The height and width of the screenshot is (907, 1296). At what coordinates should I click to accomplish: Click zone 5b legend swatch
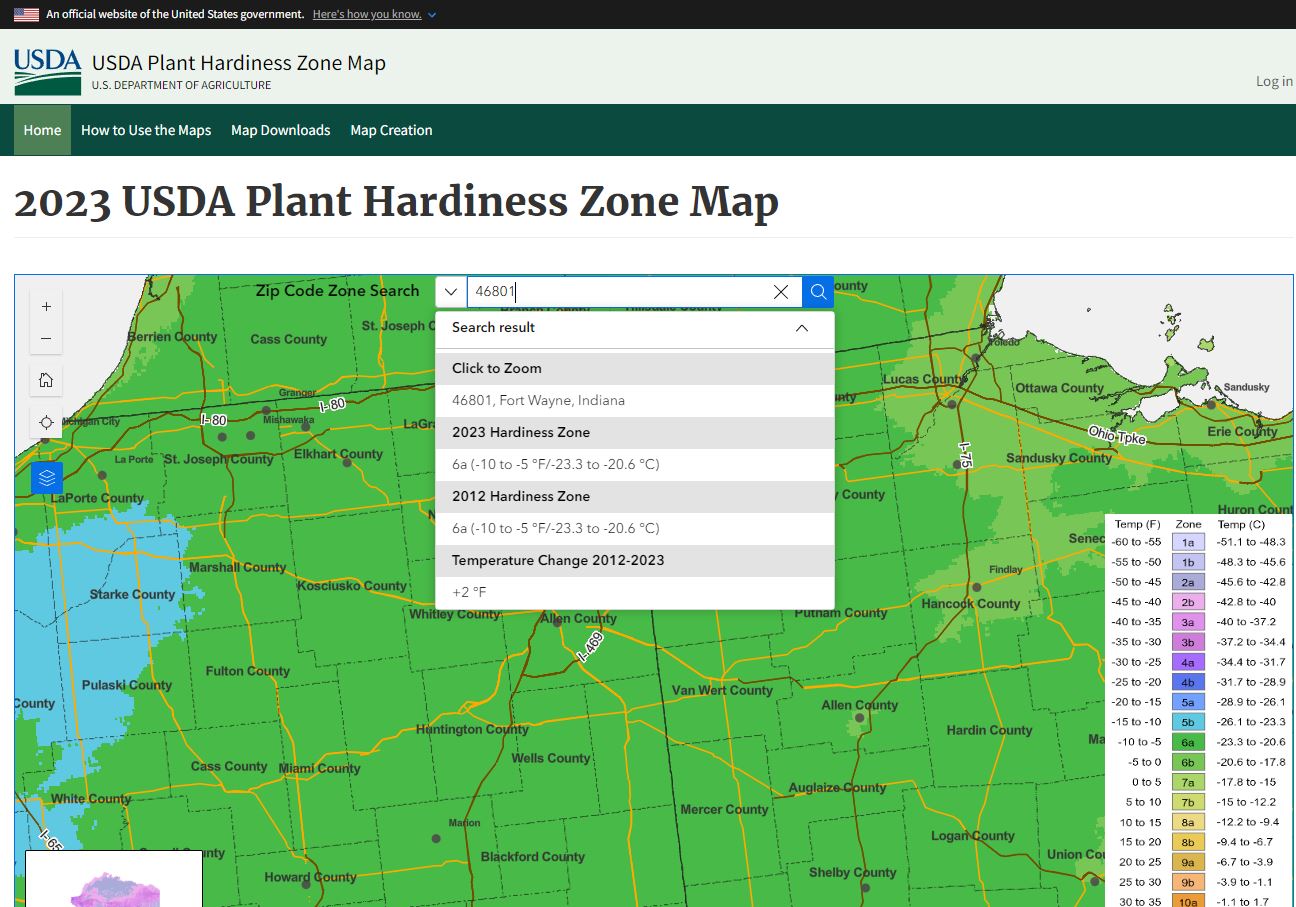pos(1188,722)
